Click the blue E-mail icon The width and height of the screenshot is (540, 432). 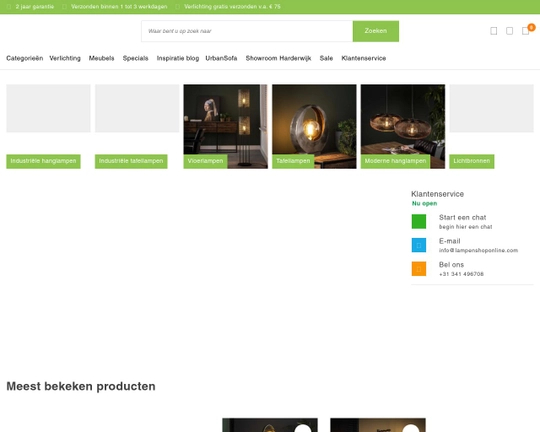coord(419,245)
